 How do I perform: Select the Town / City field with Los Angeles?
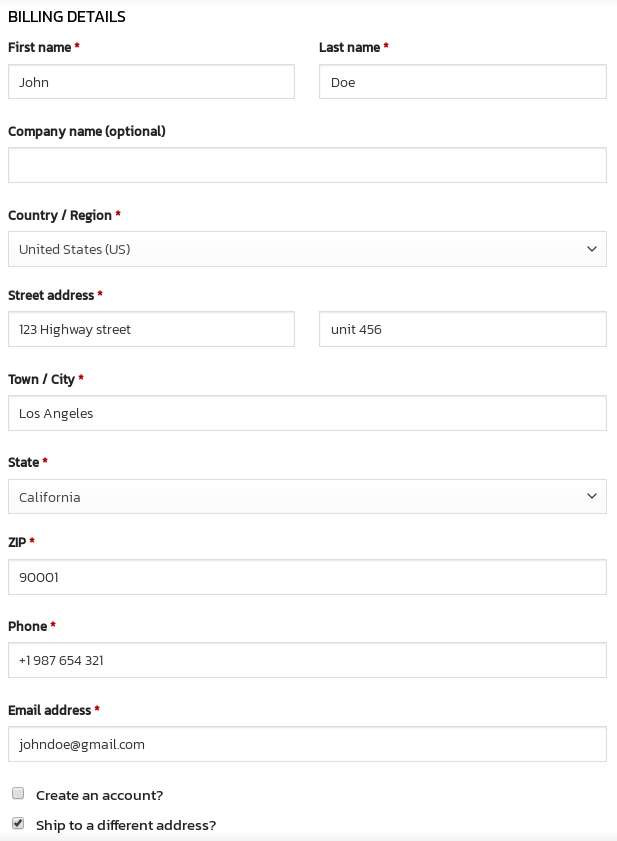pyautogui.click(x=307, y=413)
